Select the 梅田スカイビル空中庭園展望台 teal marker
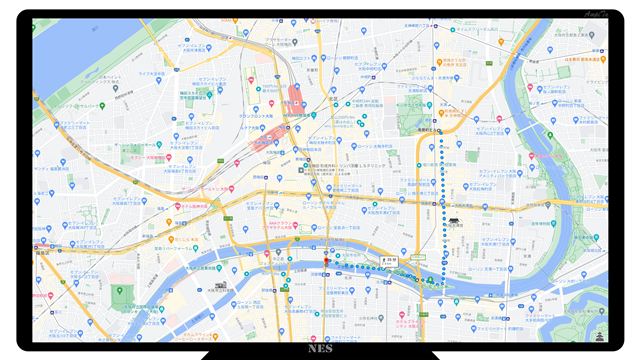Viewport: 640px width, 360px height. [x=209, y=95]
